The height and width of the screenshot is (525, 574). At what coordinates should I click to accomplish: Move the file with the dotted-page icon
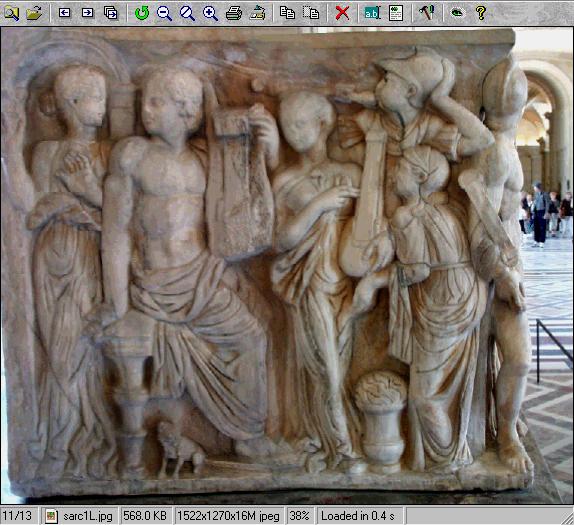pyautogui.click(x=311, y=13)
